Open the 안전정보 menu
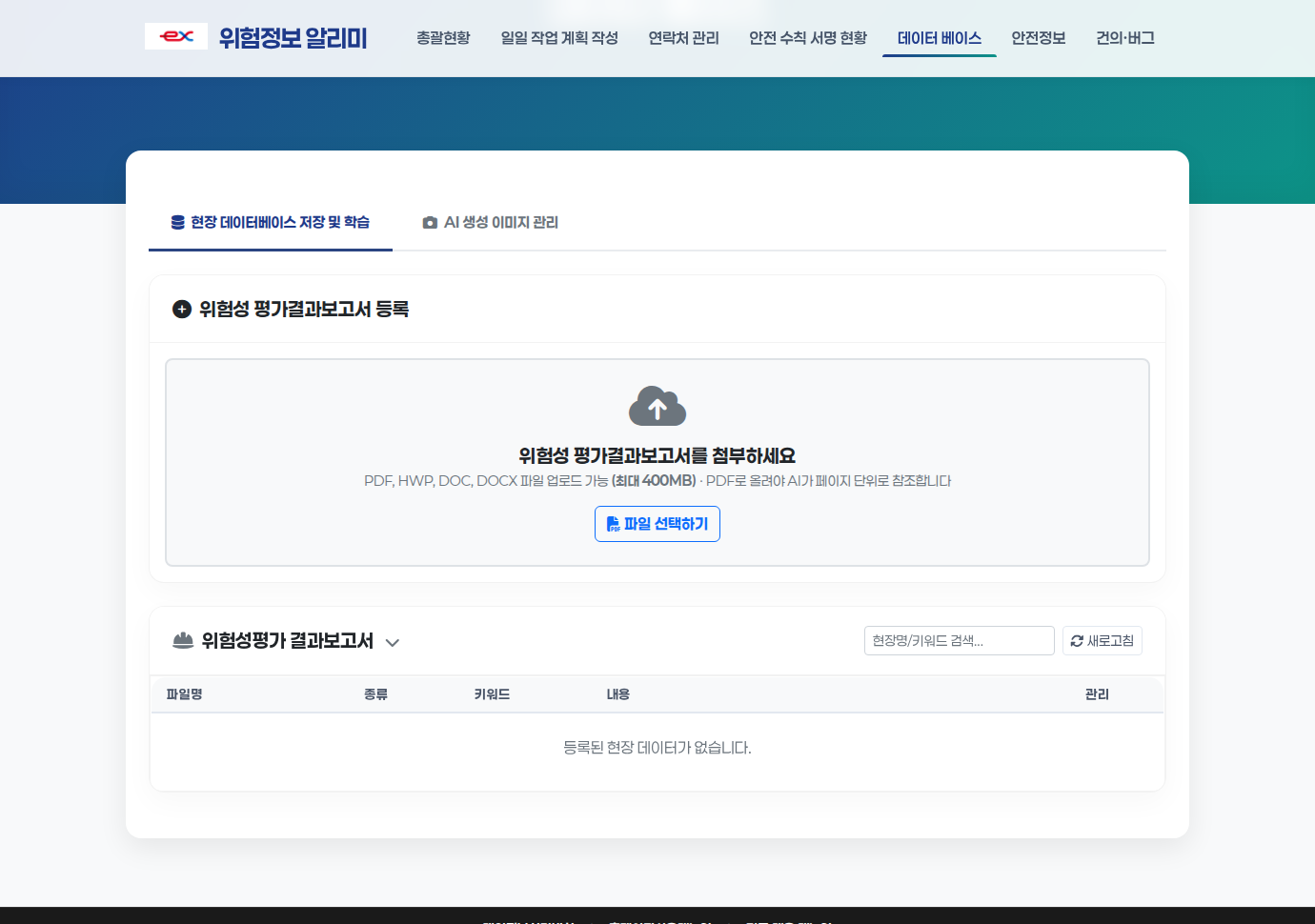Viewport: 1315px width, 924px height. (x=1039, y=38)
